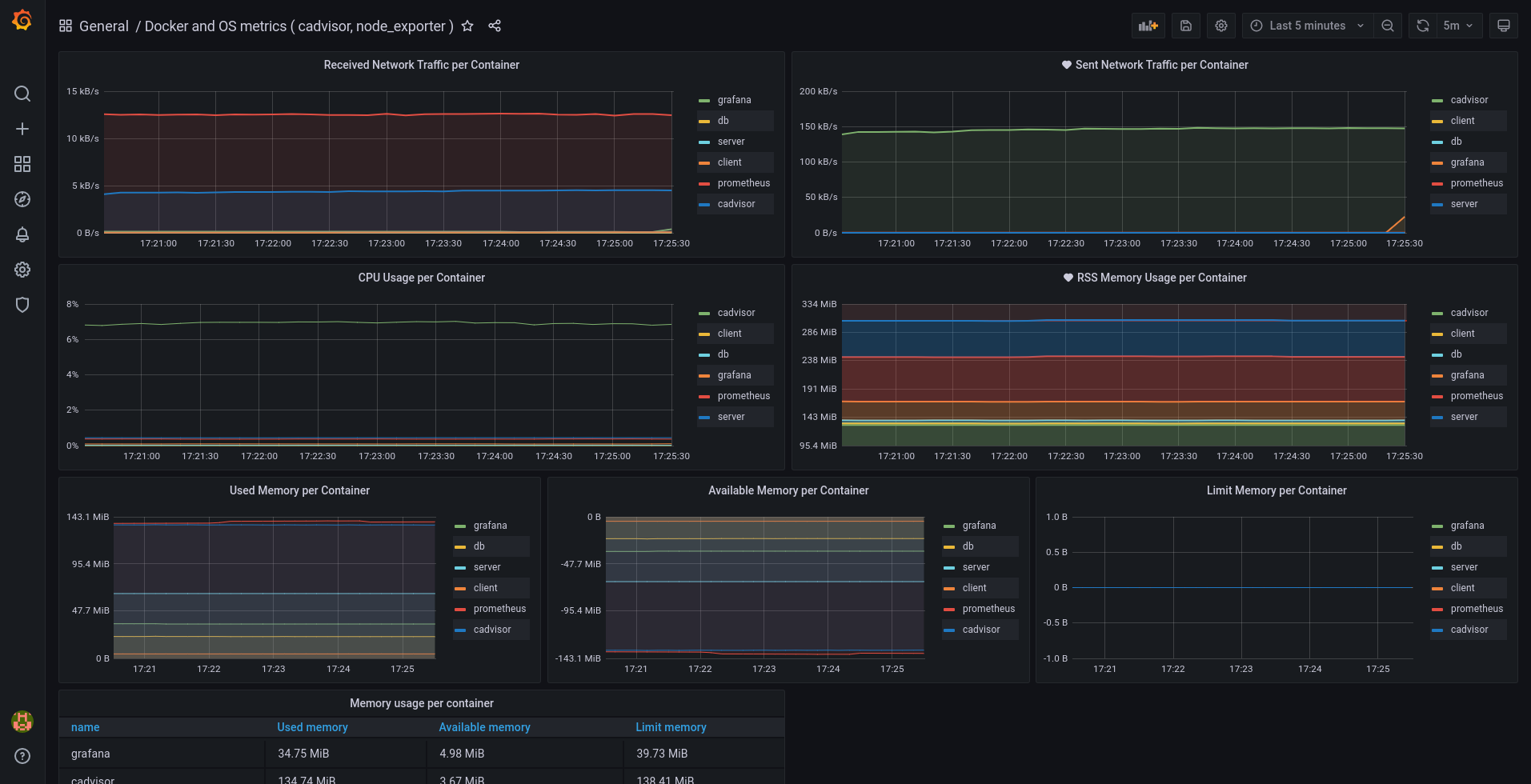
Task: Toggle prometheus series in Received Network legend
Action: pyautogui.click(x=743, y=183)
